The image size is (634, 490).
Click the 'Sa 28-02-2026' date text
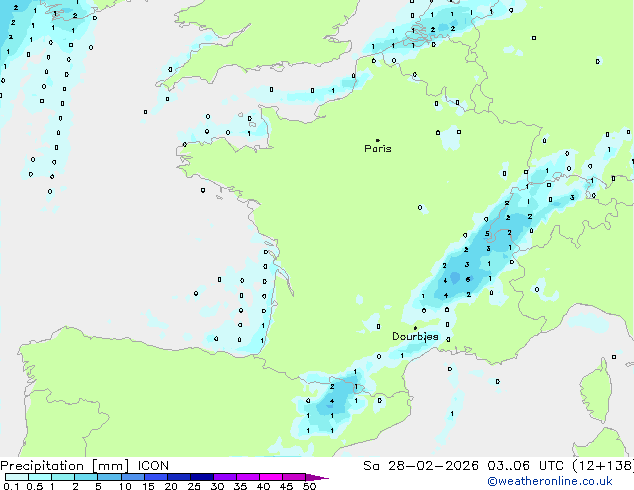(421, 466)
